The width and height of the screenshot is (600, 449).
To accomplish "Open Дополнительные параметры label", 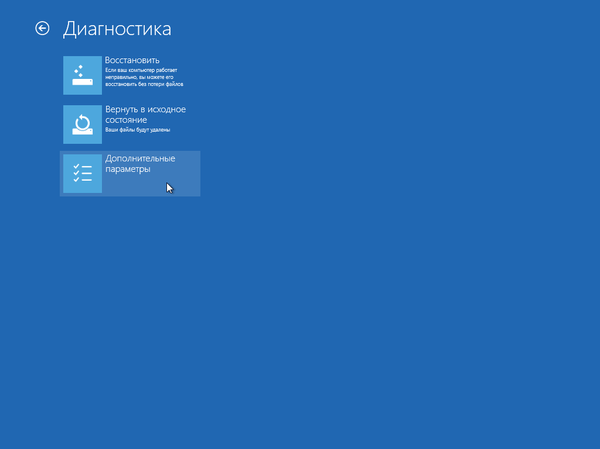I will pyautogui.click(x=140, y=164).
